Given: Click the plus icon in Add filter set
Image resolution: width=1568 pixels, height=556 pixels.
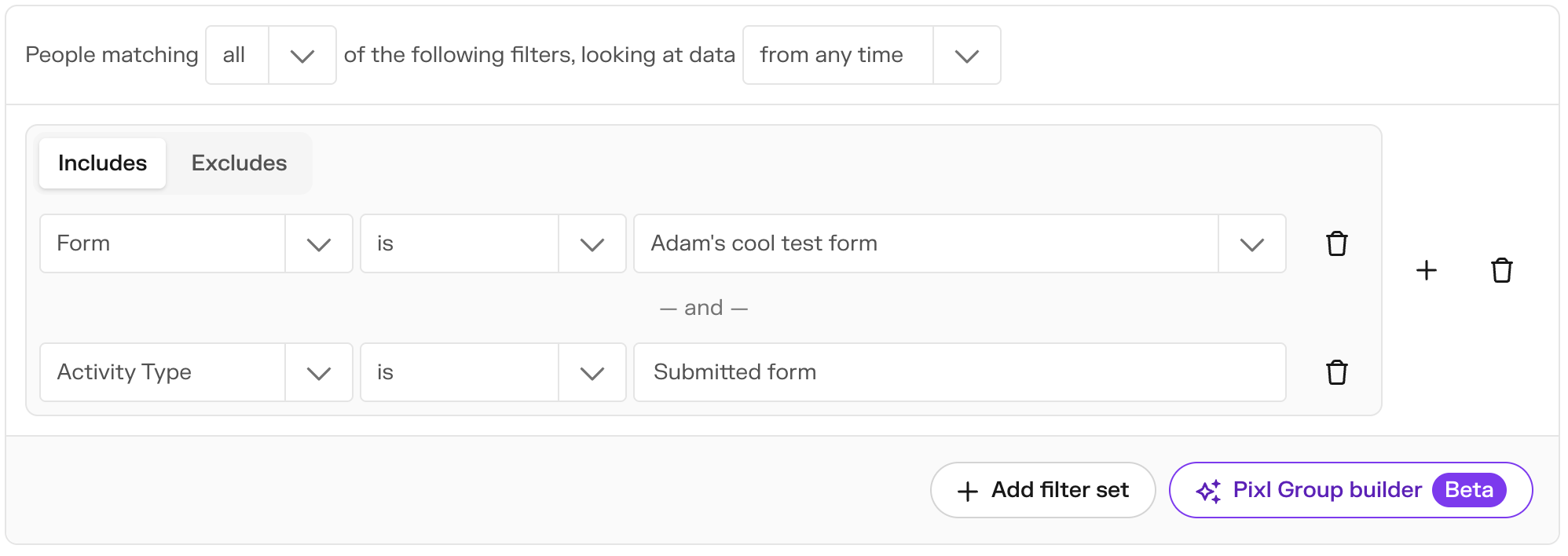Looking at the screenshot, I should point(967,492).
